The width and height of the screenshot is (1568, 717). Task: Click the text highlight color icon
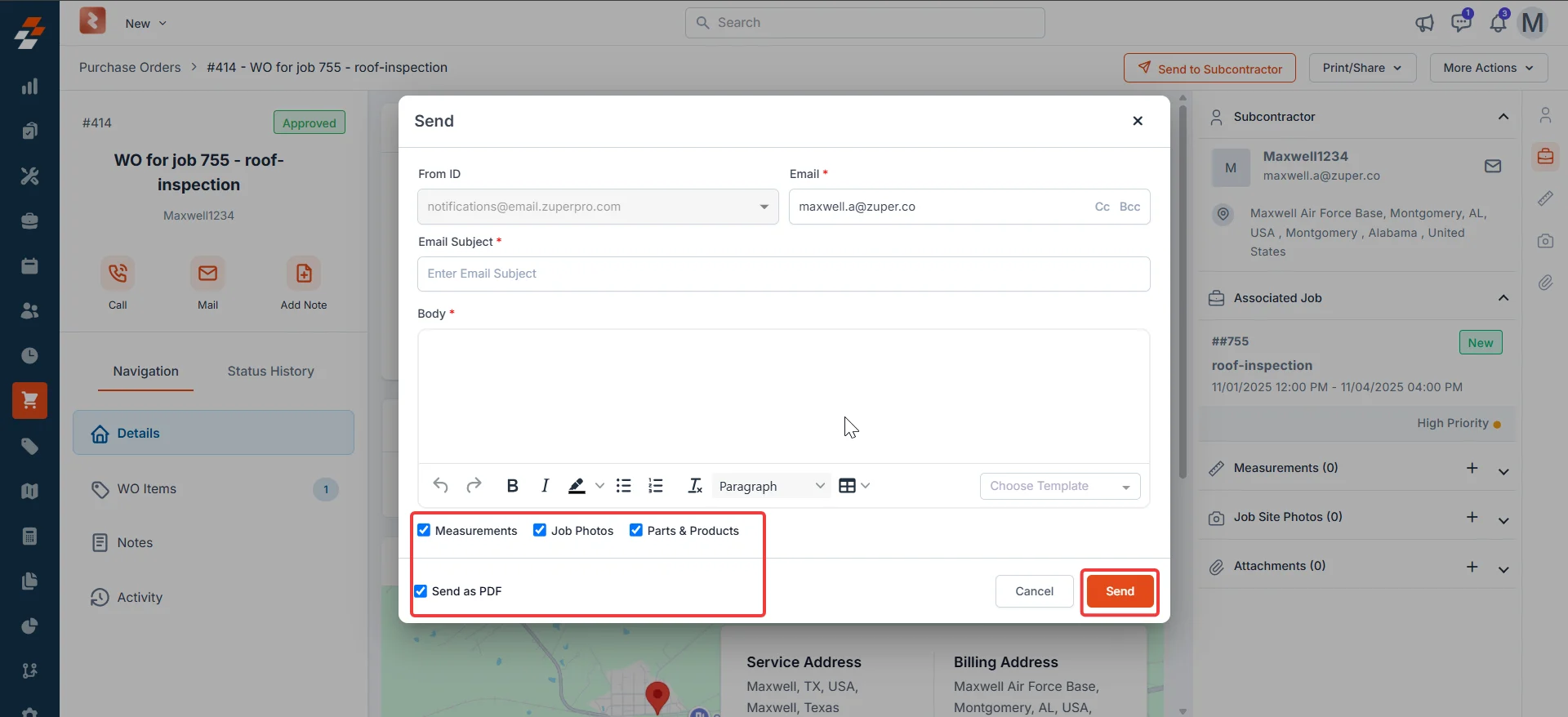tap(577, 486)
